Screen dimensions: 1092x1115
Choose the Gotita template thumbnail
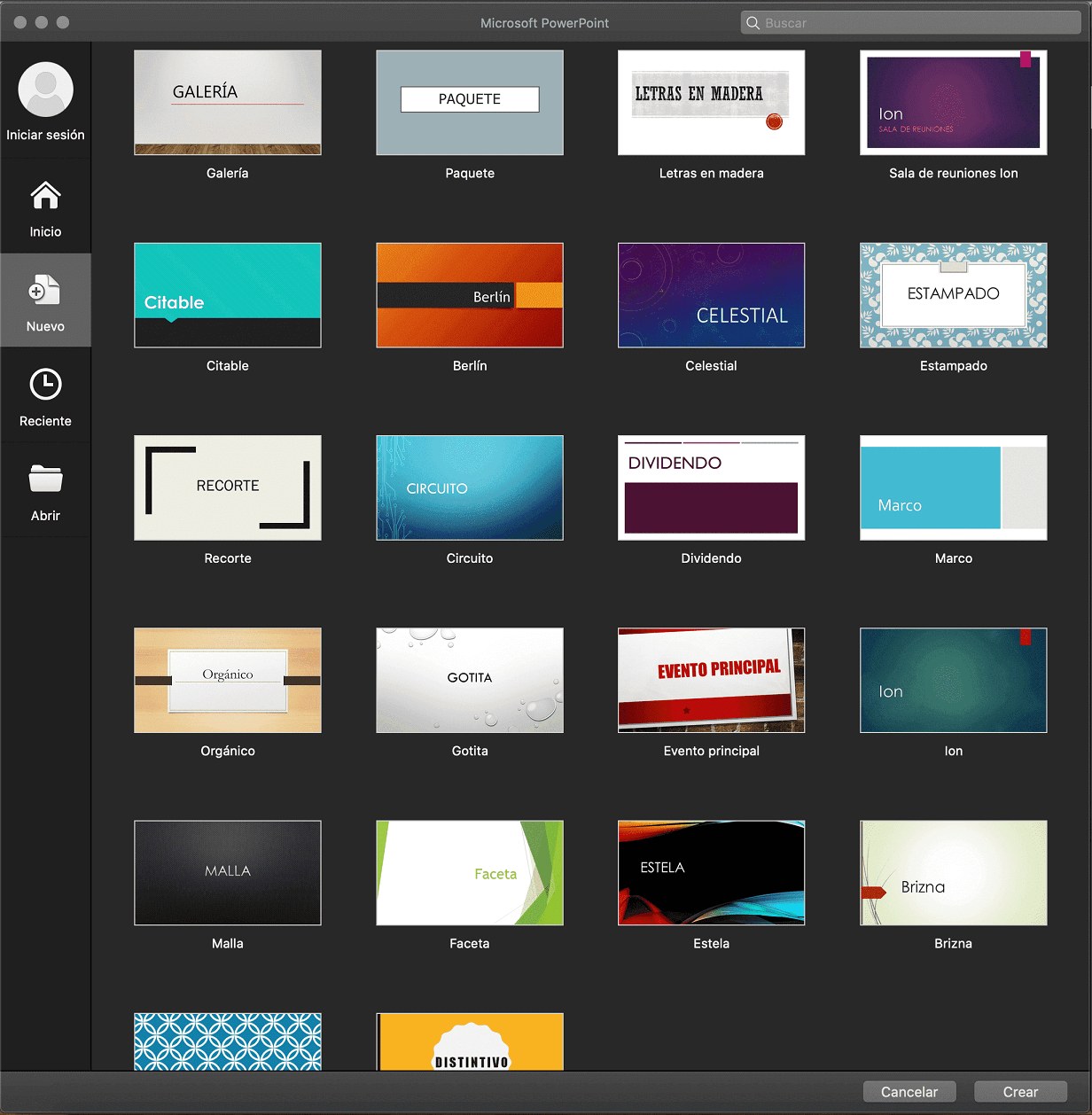coord(470,681)
